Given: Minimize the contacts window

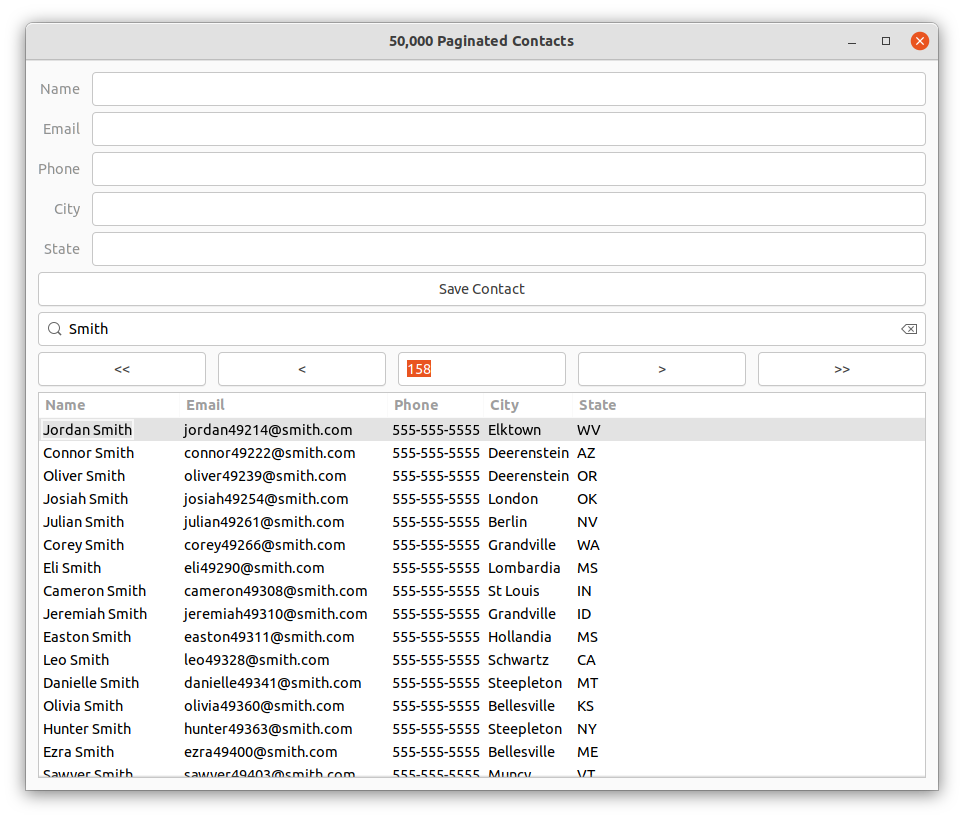Looking at the screenshot, I should click(851, 41).
